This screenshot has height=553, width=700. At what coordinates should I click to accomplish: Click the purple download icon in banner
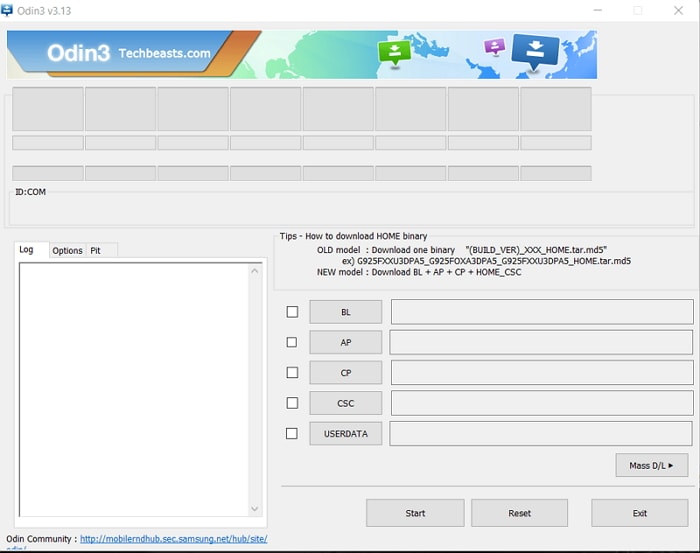pyautogui.click(x=494, y=47)
